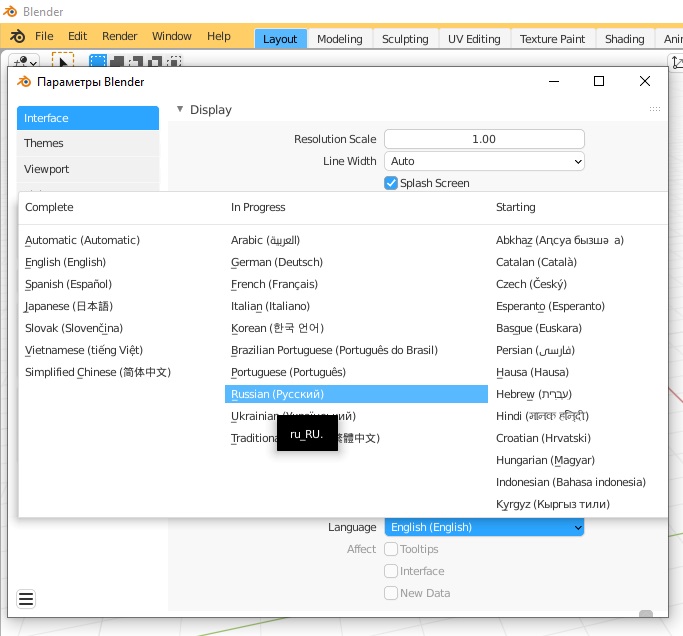Switch to the UV Editing workspace tab
The image size is (683, 636).
coord(474,39)
